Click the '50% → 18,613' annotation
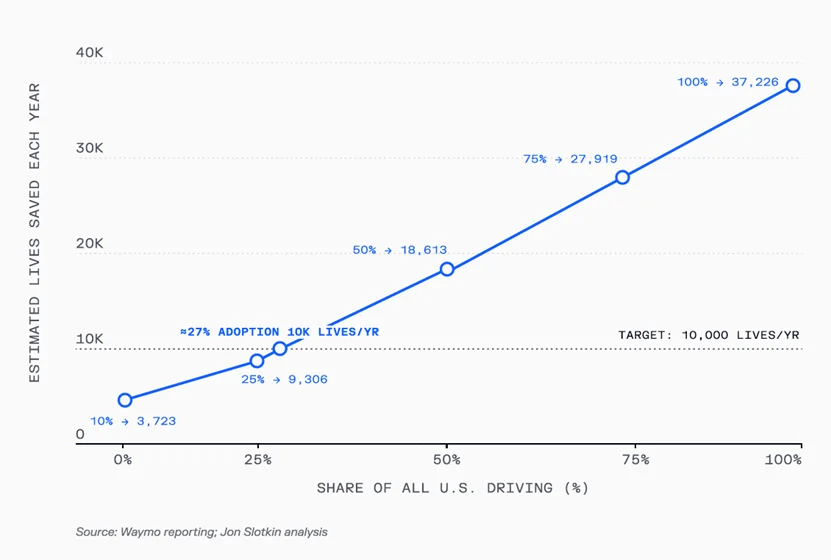The height and width of the screenshot is (560, 831). pyautogui.click(x=399, y=250)
